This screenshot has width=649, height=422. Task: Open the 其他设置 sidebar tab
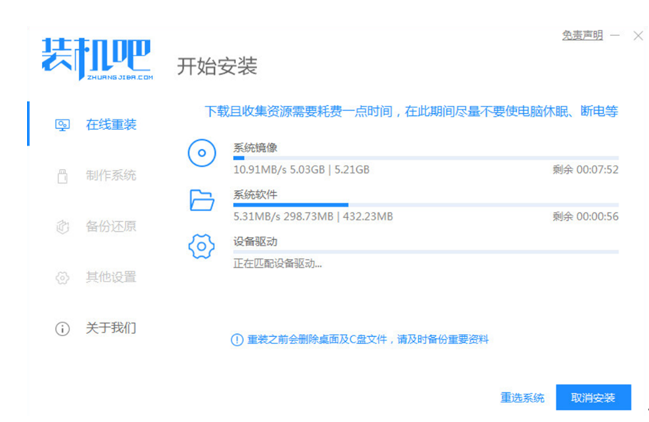(x=110, y=278)
